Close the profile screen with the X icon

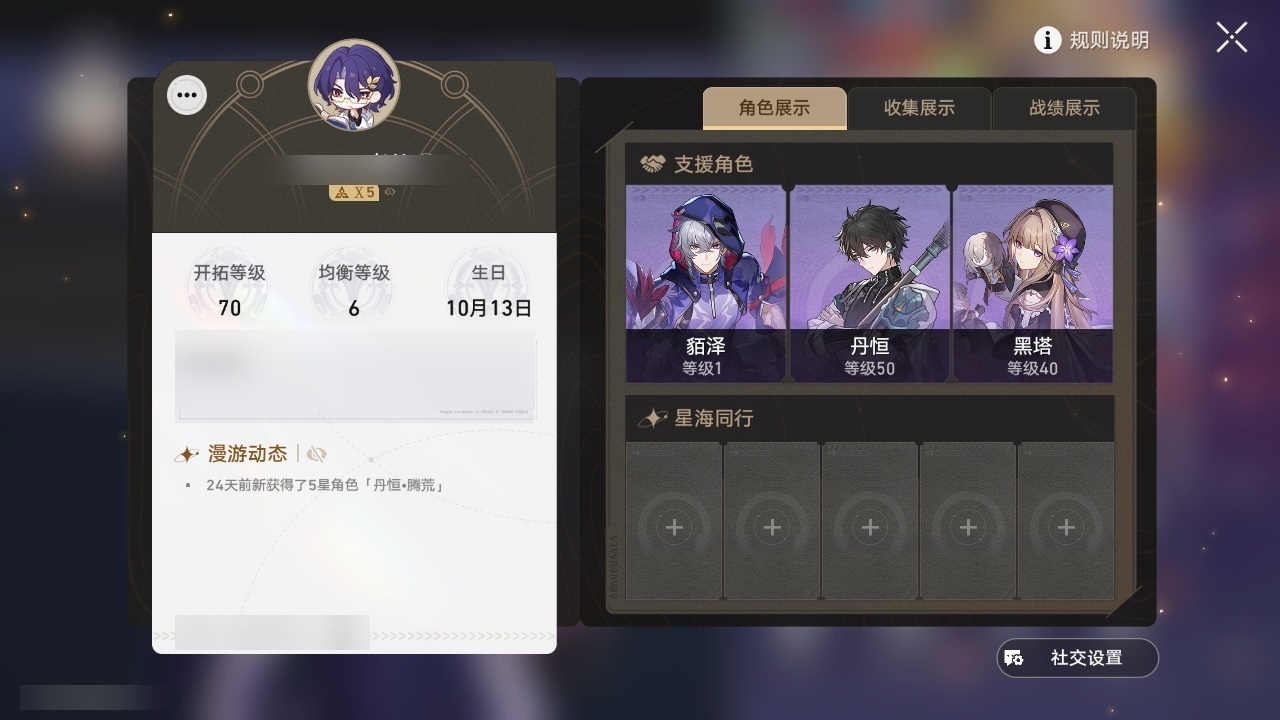(1232, 37)
